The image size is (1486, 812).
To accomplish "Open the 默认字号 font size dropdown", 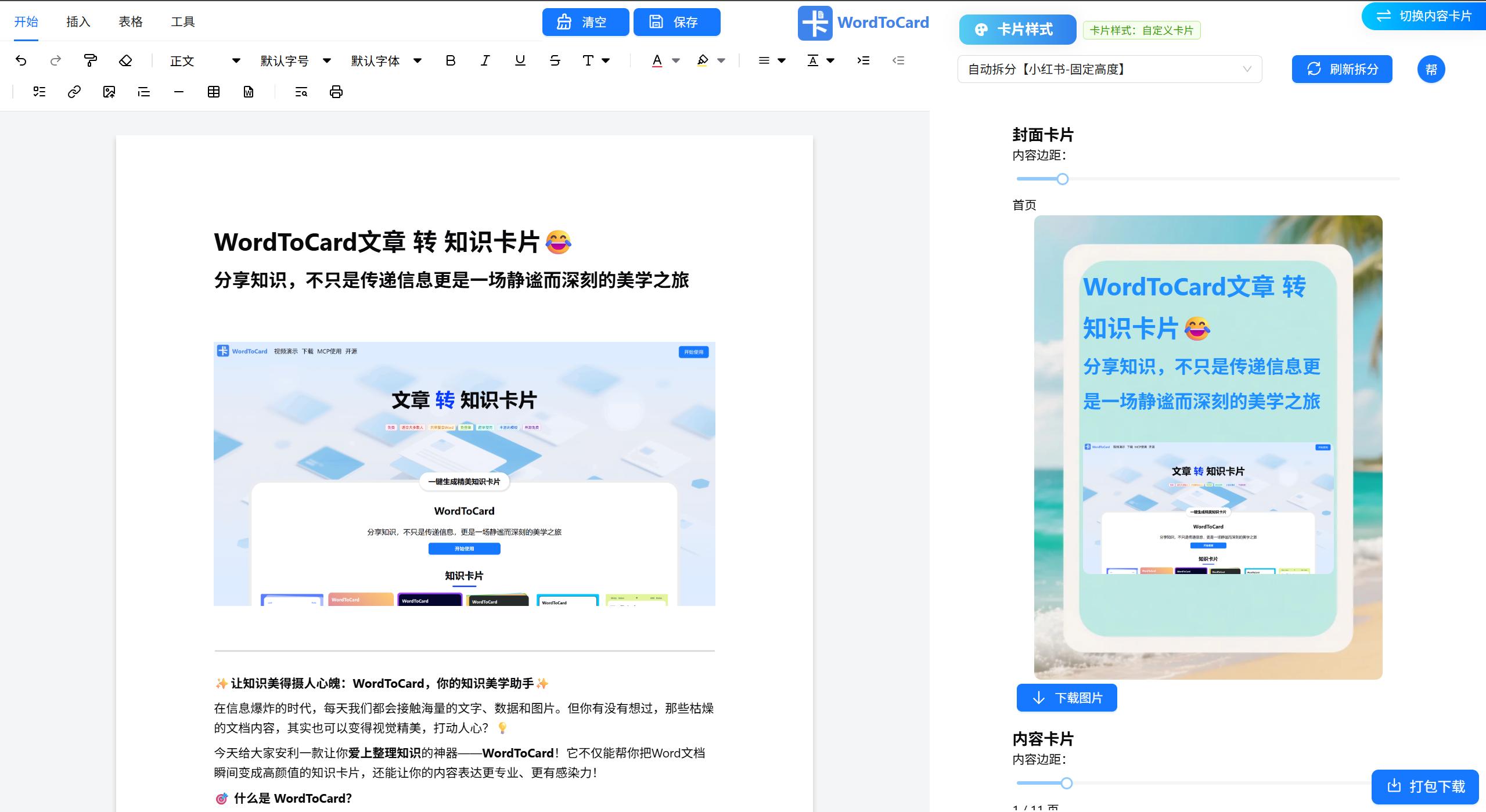I will (296, 60).
